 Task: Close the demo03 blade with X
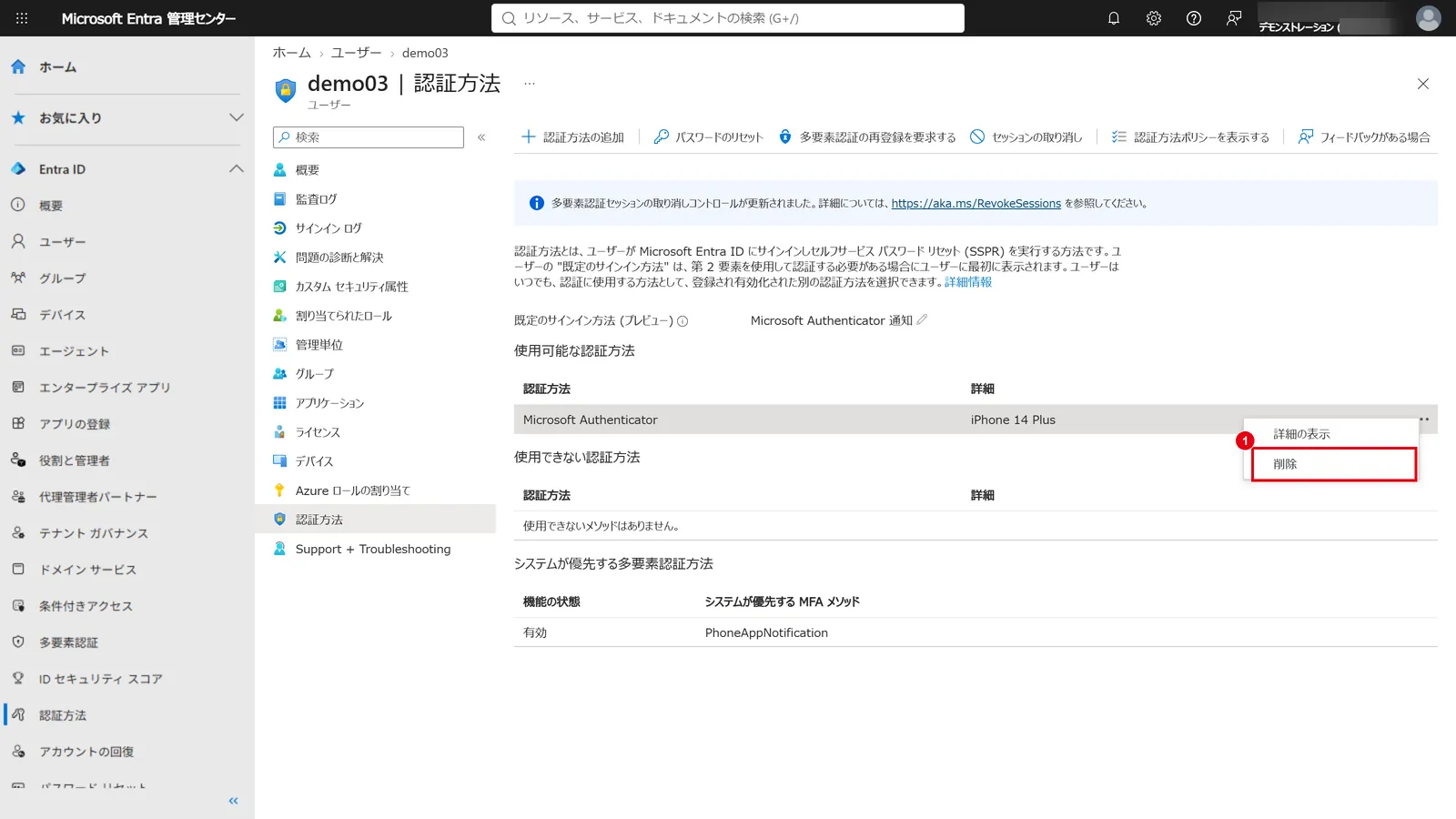(x=1423, y=84)
